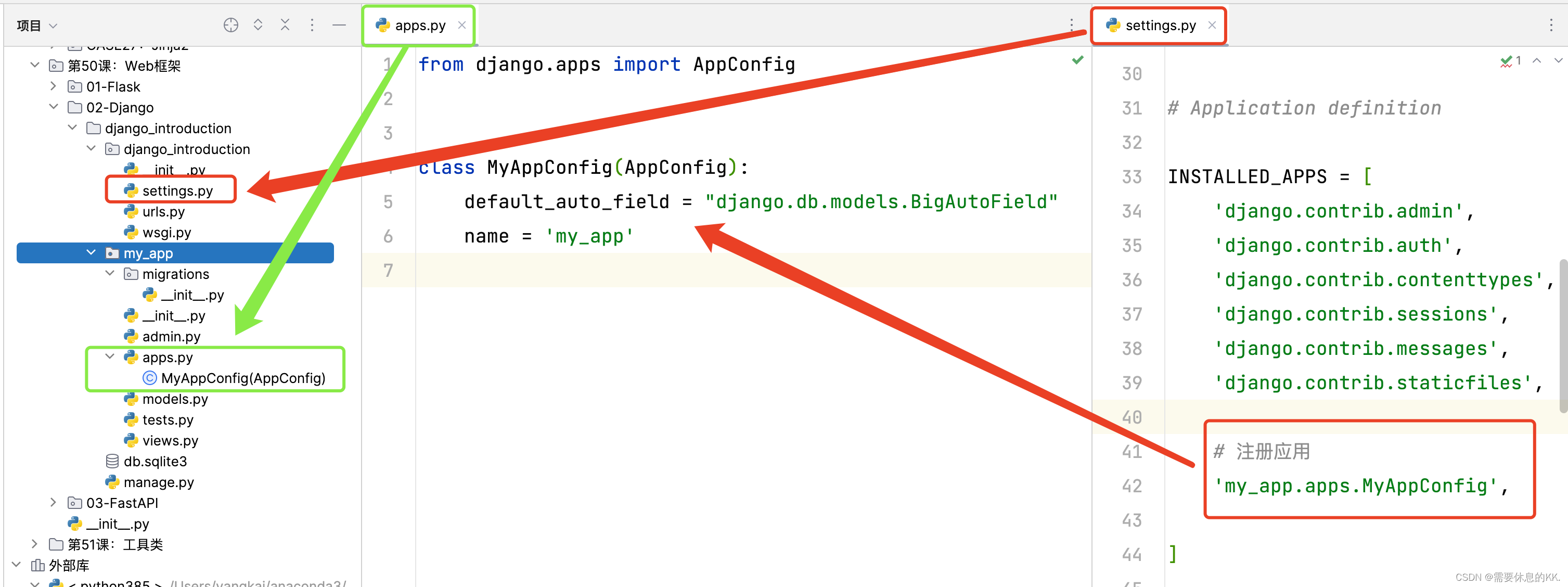Click the locate-current-file target icon
1568x587 pixels.
(230, 25)
